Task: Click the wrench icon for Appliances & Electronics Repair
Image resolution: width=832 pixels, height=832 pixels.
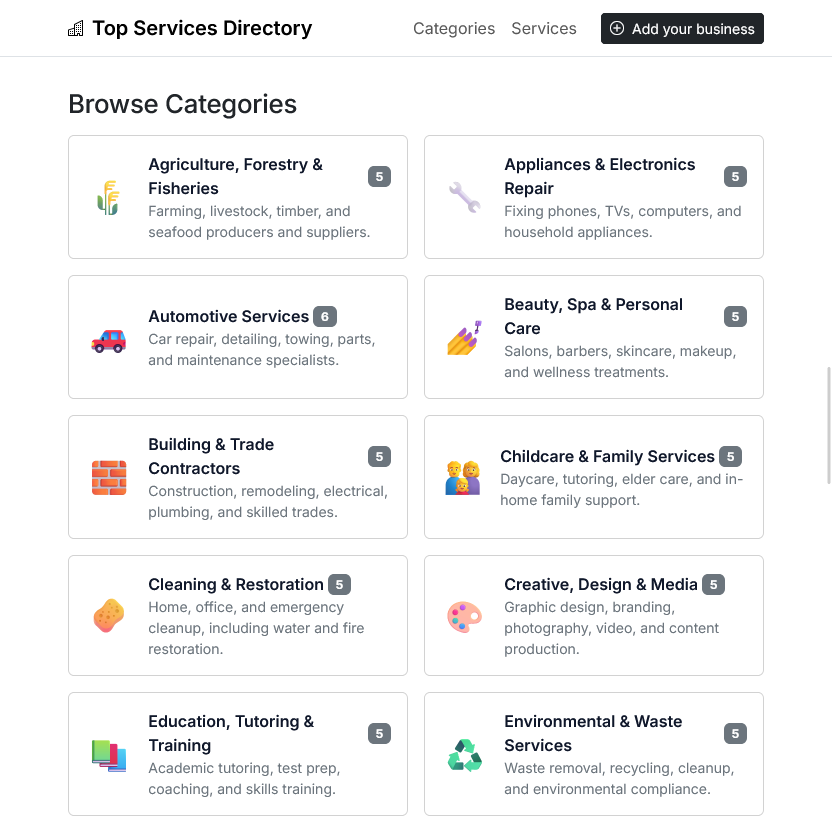Action: pos(464,196)
